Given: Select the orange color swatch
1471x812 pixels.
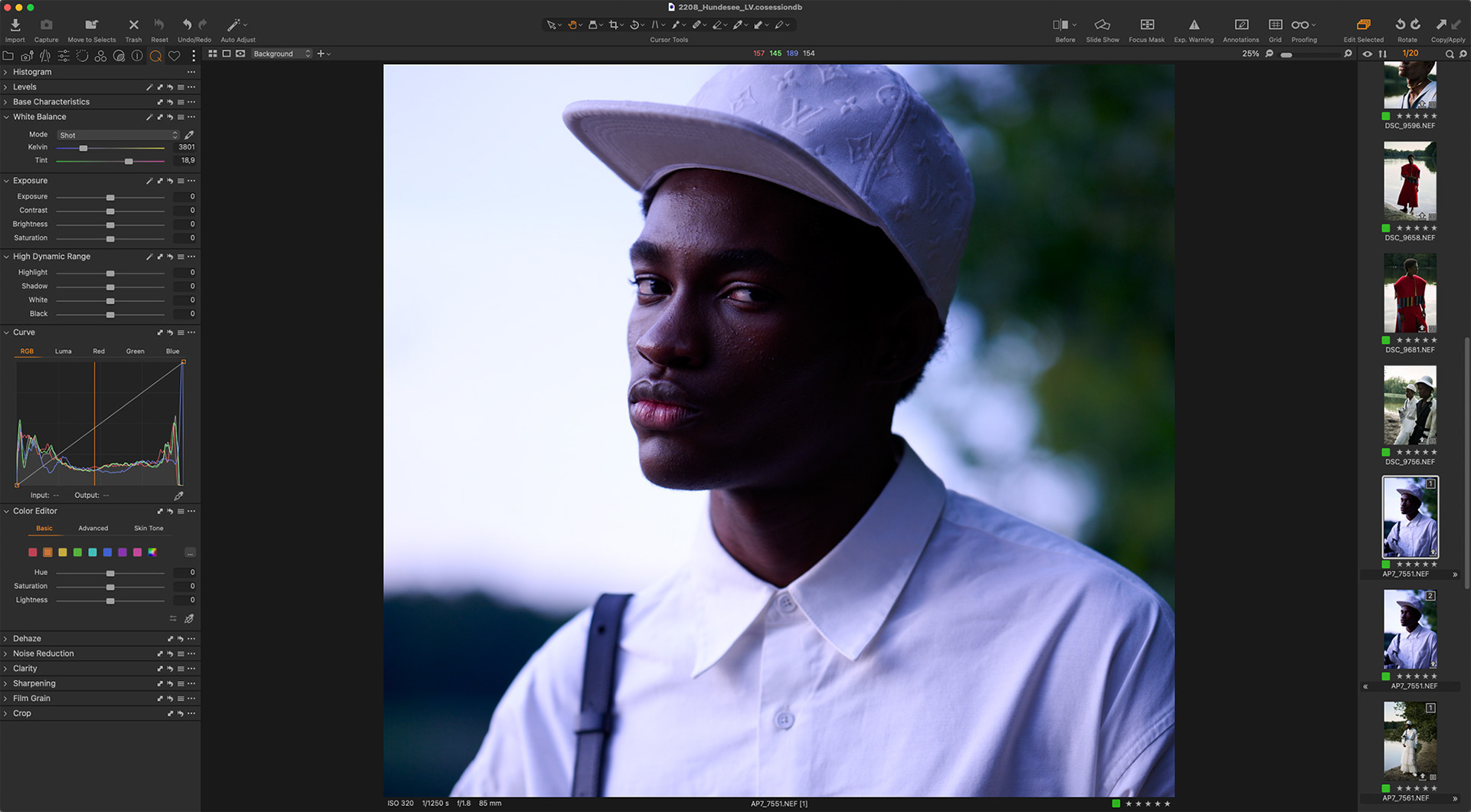Looking at the screenshot, I should 48,552.
